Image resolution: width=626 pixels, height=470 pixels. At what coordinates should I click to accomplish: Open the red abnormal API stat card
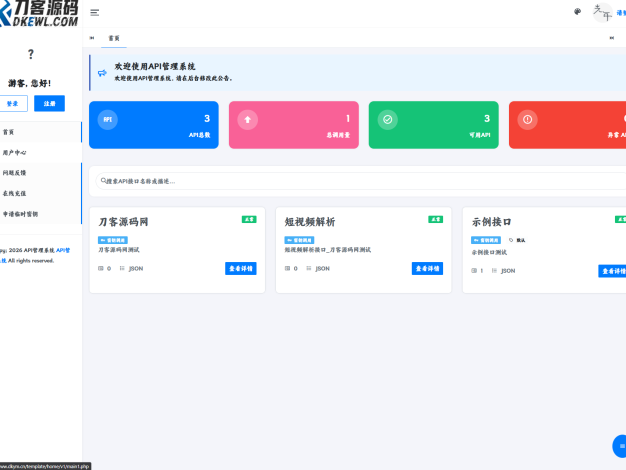[567, 125]
